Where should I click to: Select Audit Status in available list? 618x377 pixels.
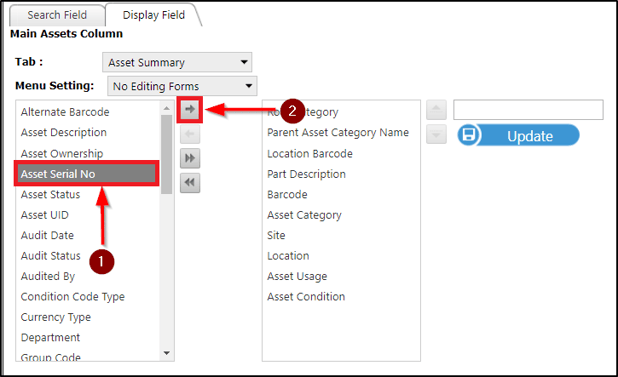coord(50,256)
